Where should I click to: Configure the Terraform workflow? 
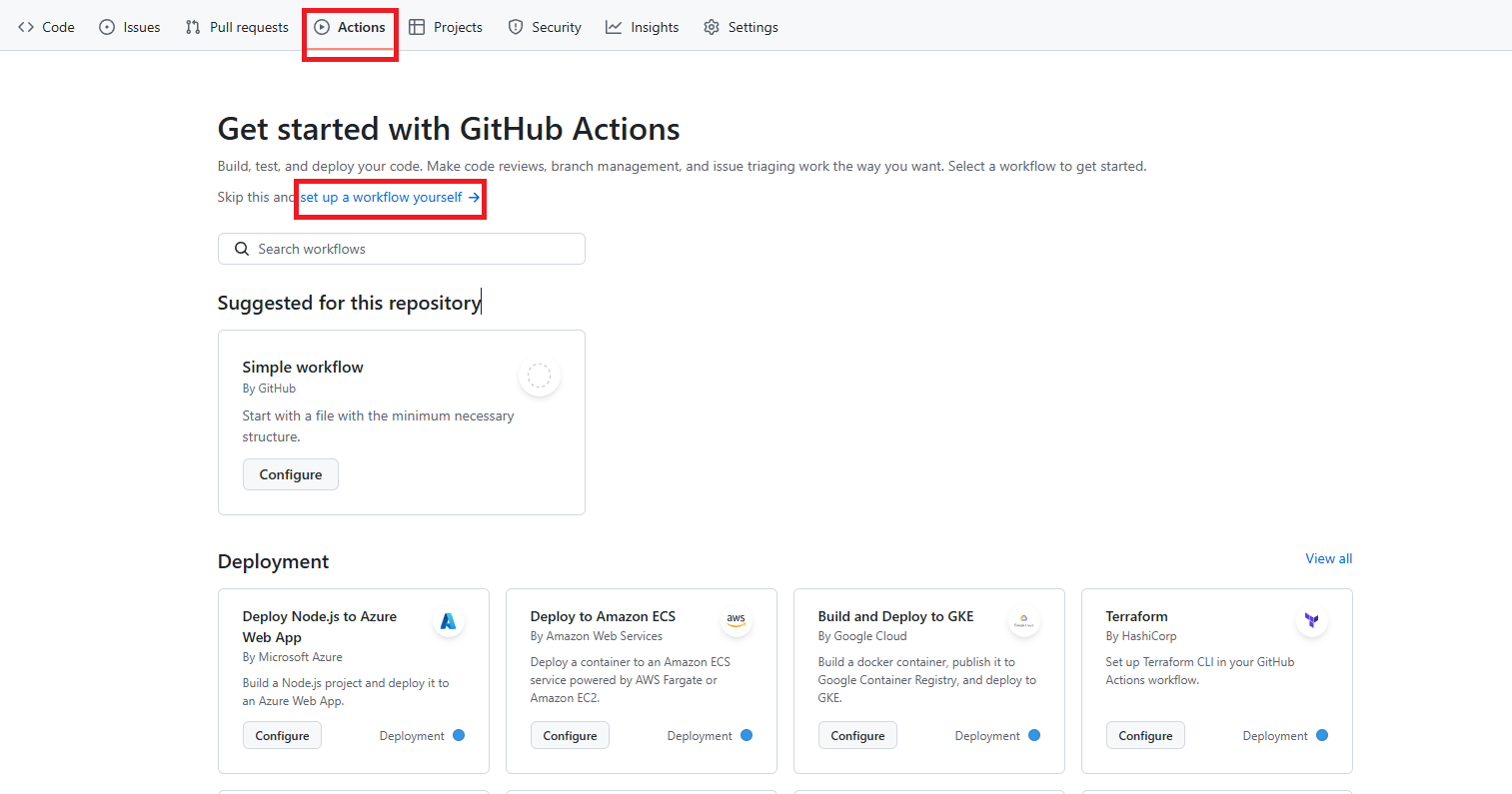point(1145,736)
